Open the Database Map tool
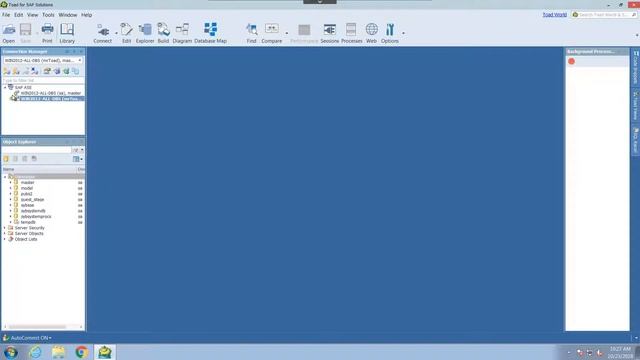640x360 pixels. click(x=211, y=33)
